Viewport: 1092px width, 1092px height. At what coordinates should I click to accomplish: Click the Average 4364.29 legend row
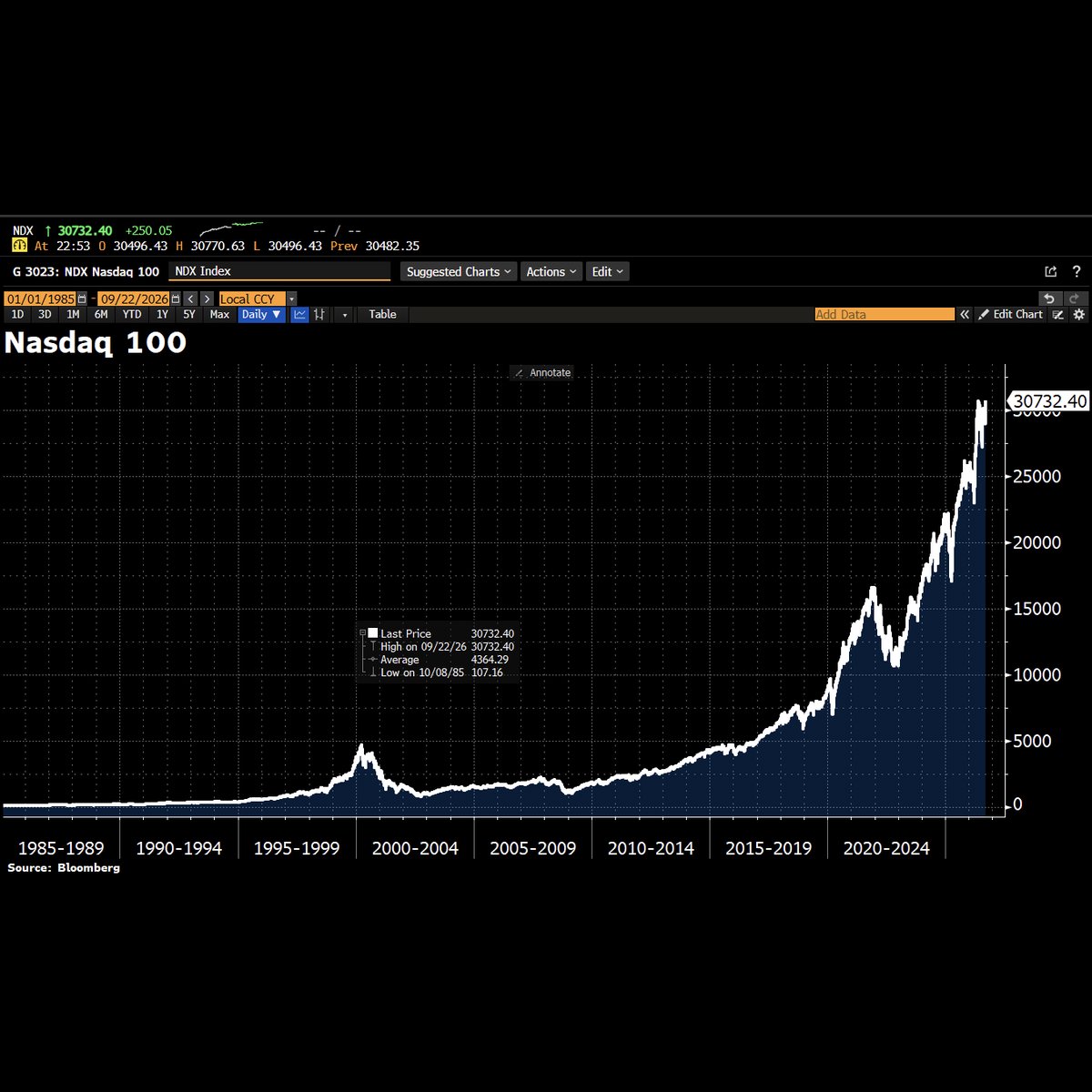[440, 660]
